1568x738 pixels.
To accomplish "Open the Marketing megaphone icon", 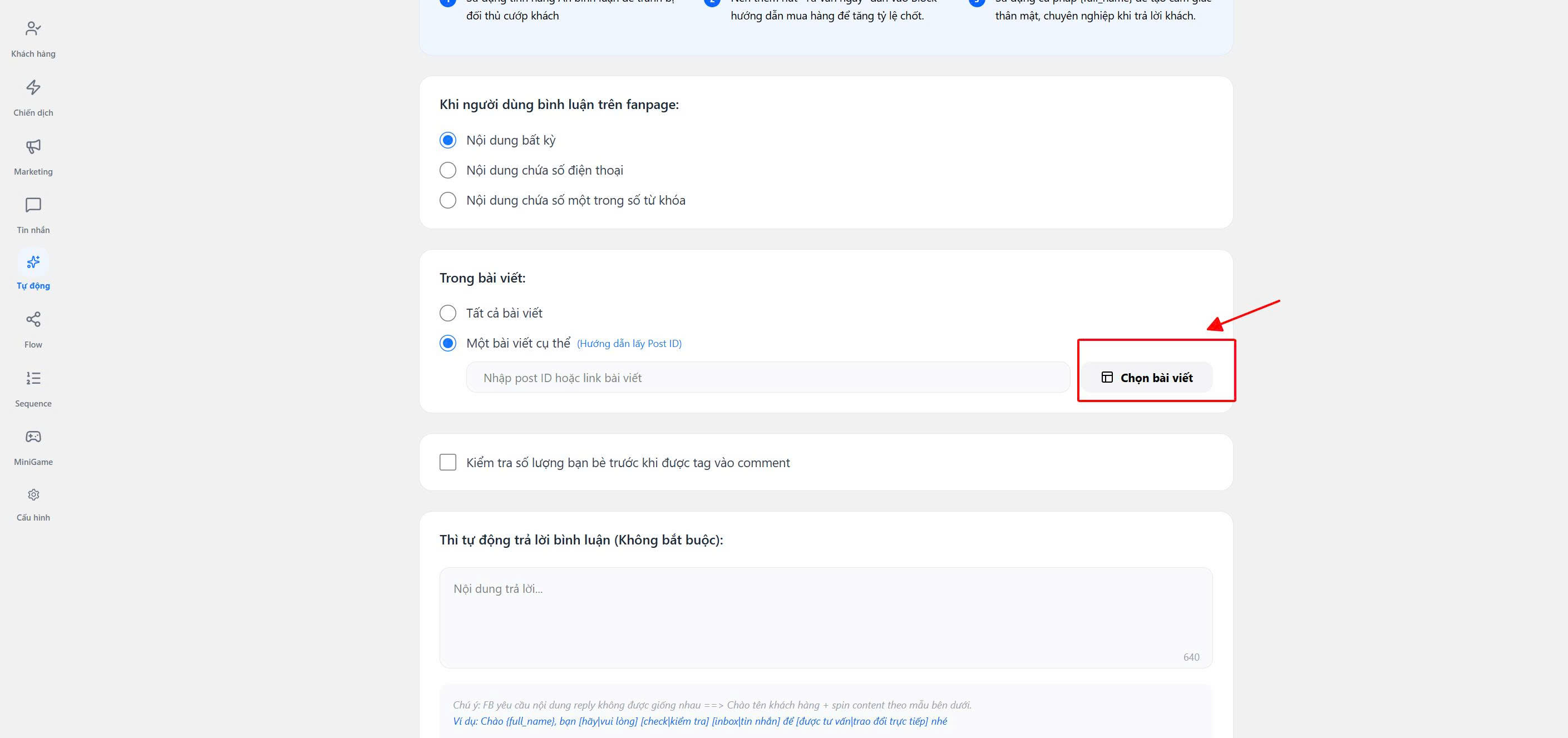I will (x=33, y=147).
